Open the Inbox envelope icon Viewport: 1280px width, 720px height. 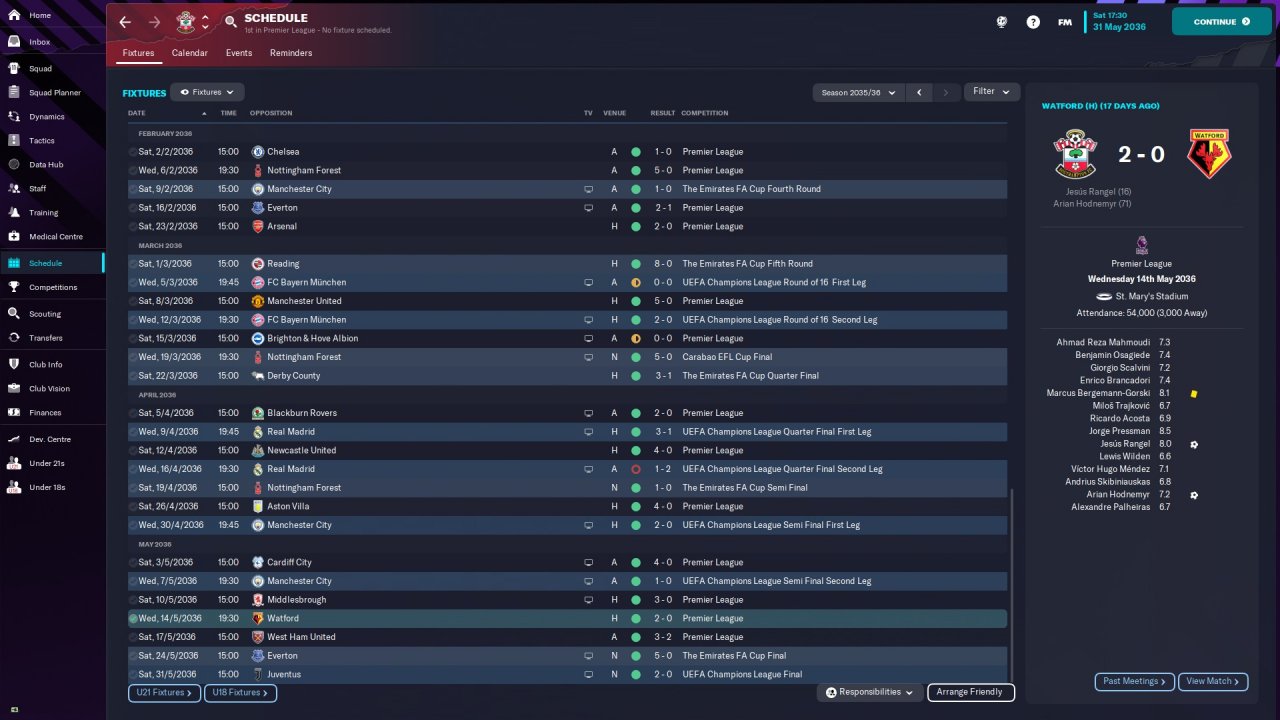coord(14,42)
